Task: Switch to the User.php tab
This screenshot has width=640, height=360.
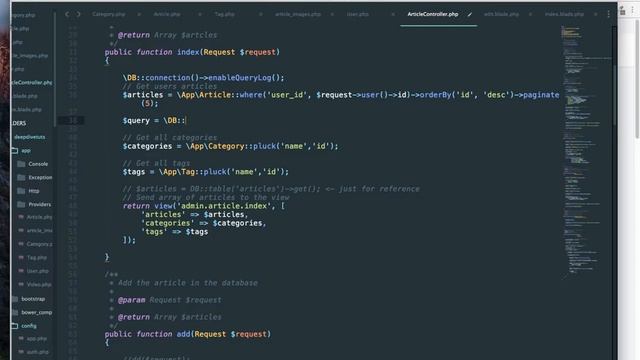Action: [x=358, y=14]
